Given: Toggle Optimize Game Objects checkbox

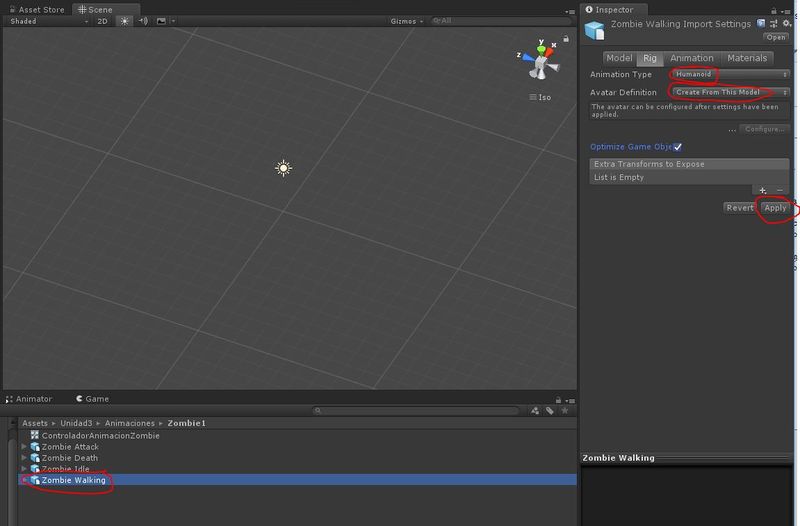Looking at the screenshot, I should 678,147.
